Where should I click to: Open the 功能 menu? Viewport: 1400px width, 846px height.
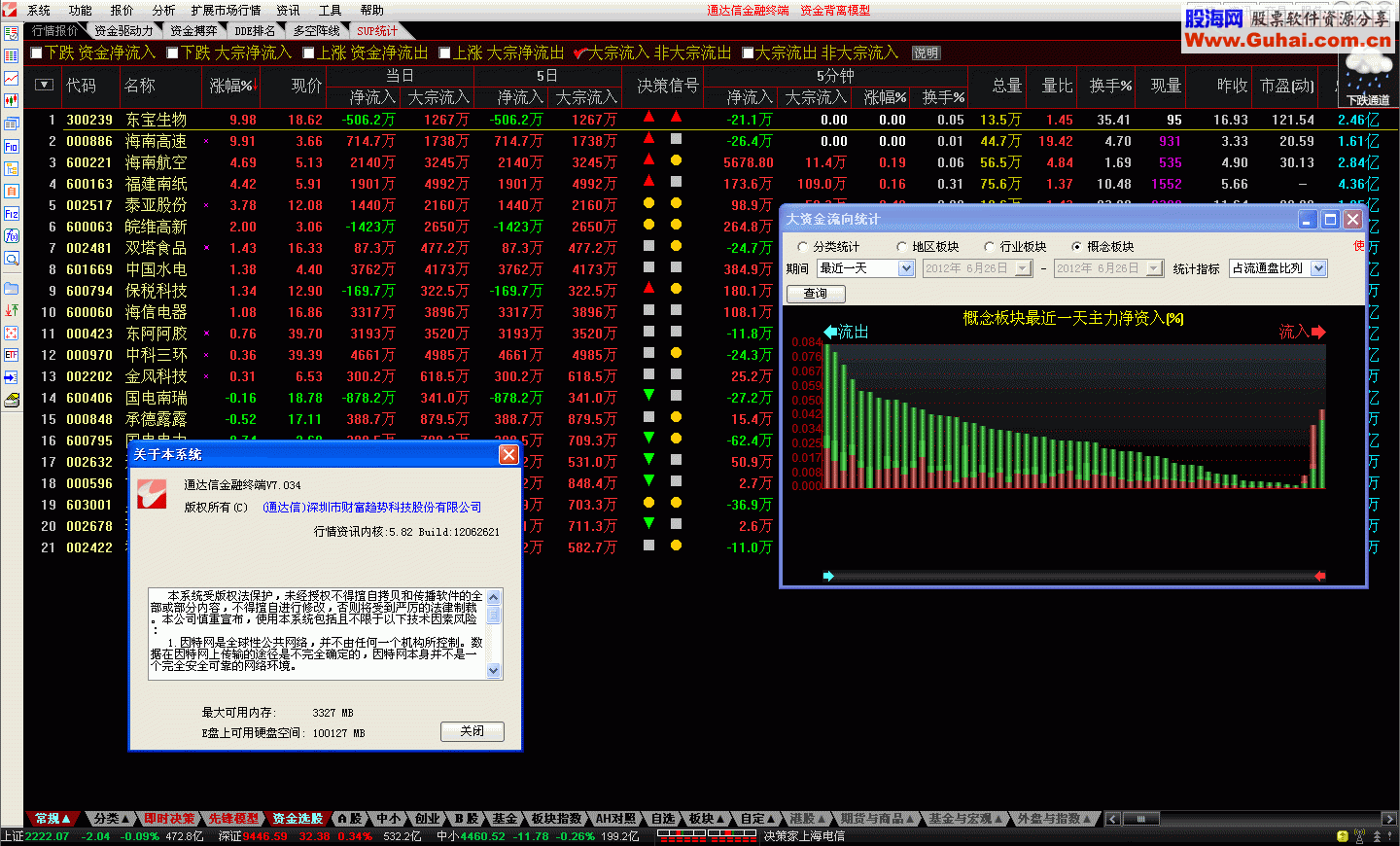click(81, 10)
